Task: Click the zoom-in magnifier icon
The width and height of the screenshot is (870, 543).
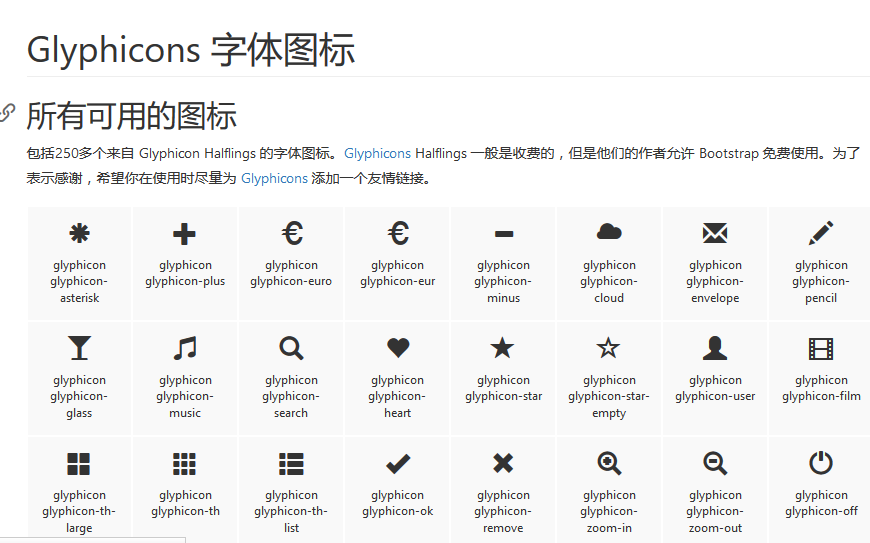Action: tap(609, 463)
